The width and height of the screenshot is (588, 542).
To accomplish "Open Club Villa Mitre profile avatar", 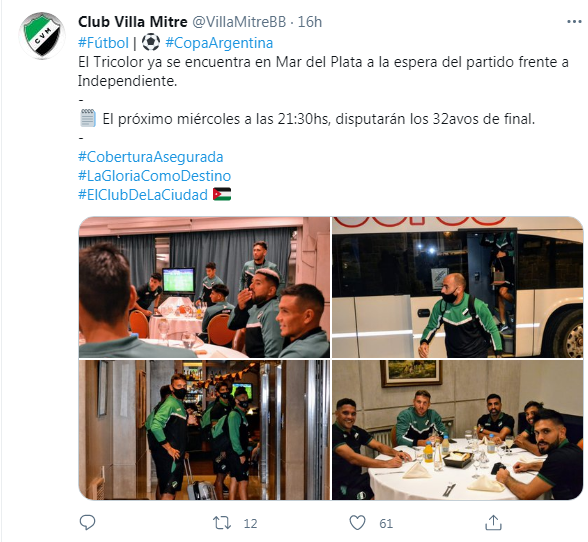I will [42, 36].
